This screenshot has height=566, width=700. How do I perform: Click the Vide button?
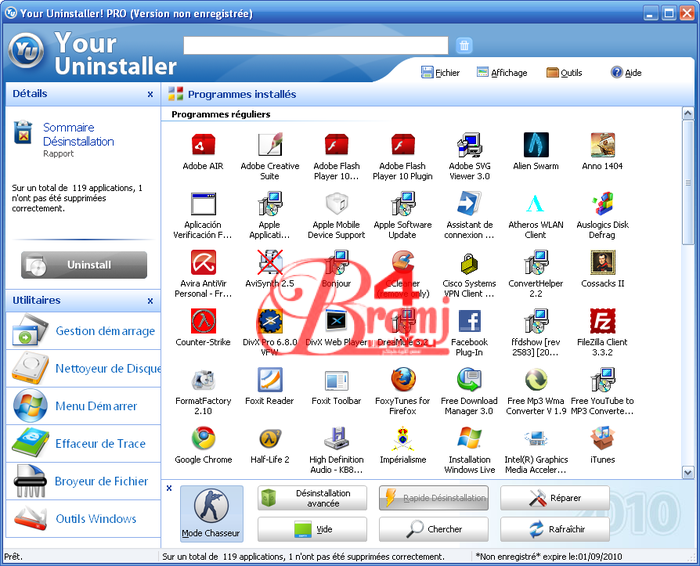[x=312, y=529]
